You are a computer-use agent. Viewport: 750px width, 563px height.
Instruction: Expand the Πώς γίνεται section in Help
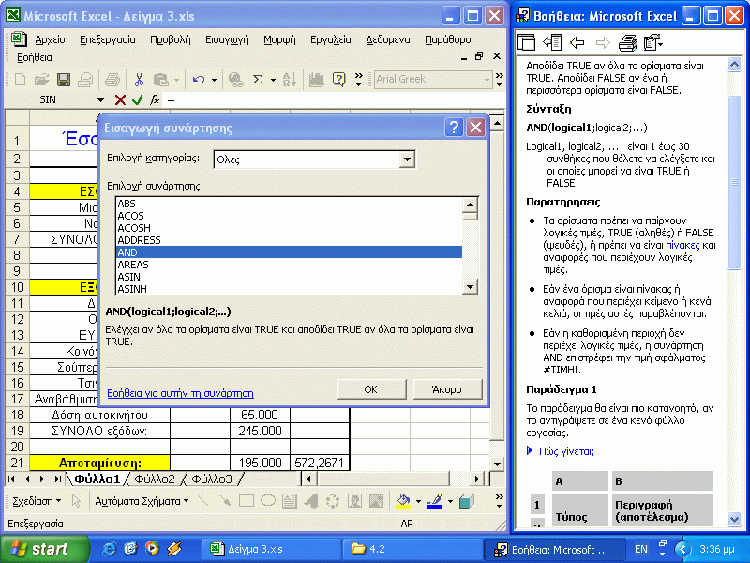(560, 451)
